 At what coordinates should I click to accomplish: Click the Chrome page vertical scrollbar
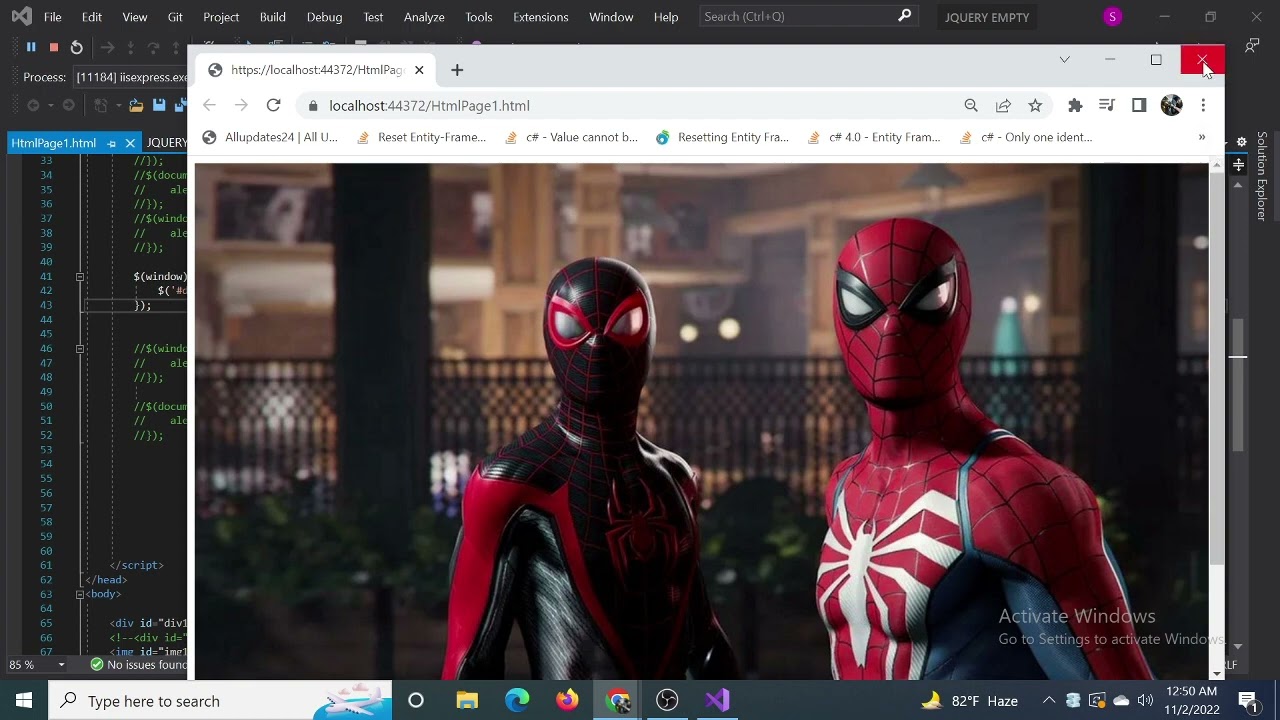pyautogui.click(x=1216, y=367)
